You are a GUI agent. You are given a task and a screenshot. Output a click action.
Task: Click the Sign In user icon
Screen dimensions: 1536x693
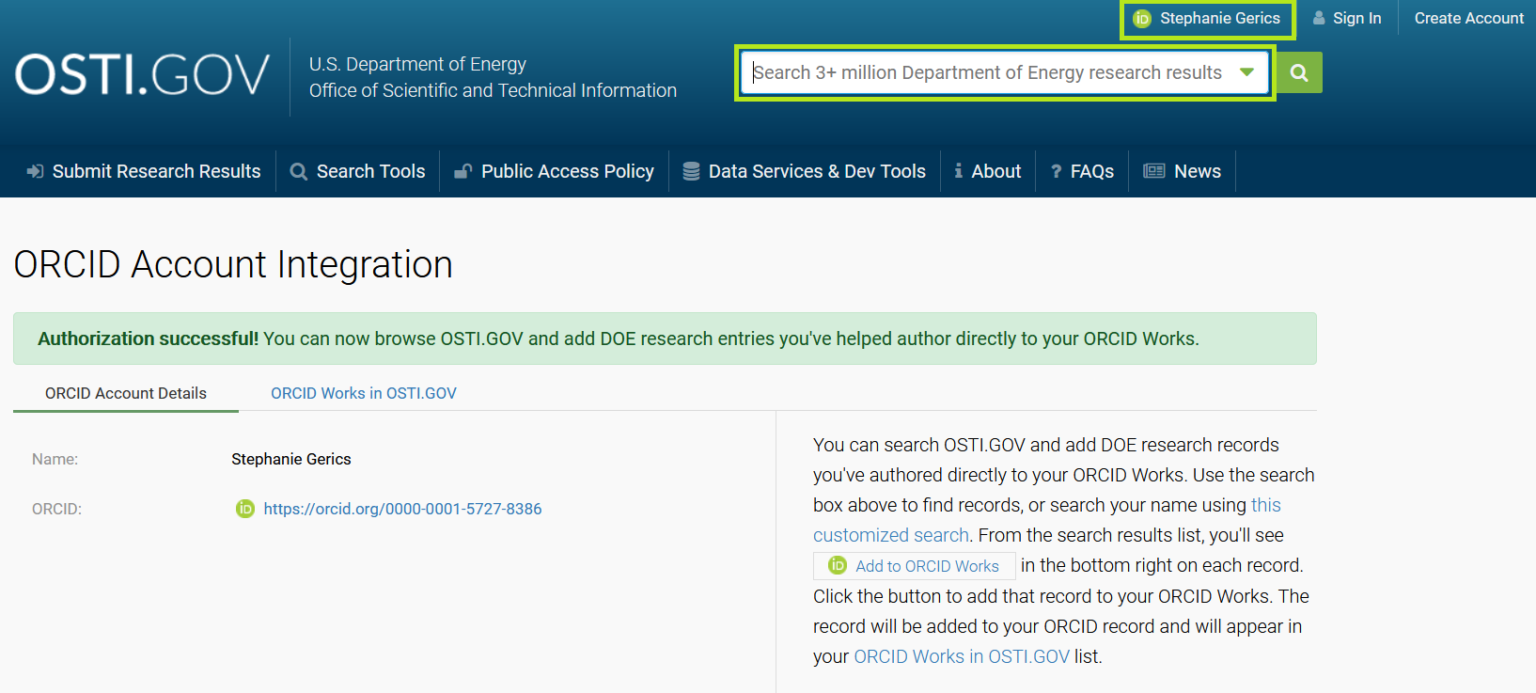point(1319,18)
